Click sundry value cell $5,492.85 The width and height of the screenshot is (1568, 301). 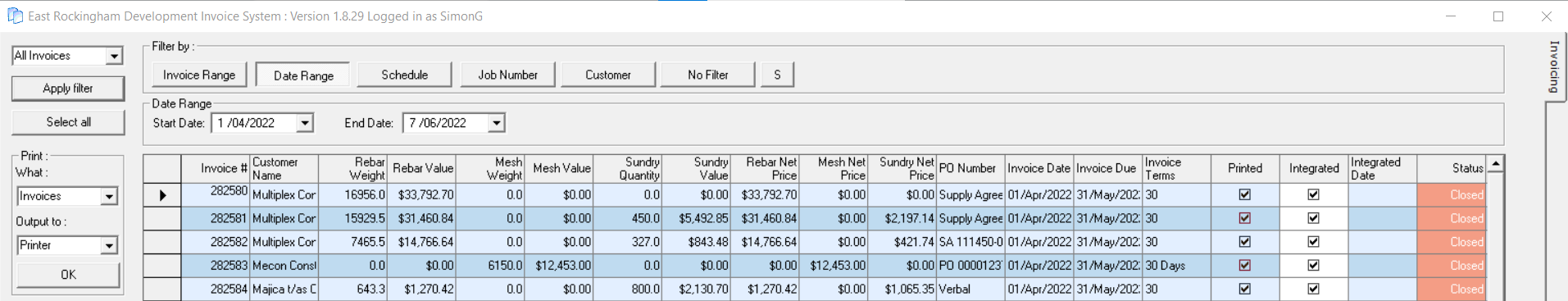697,218
